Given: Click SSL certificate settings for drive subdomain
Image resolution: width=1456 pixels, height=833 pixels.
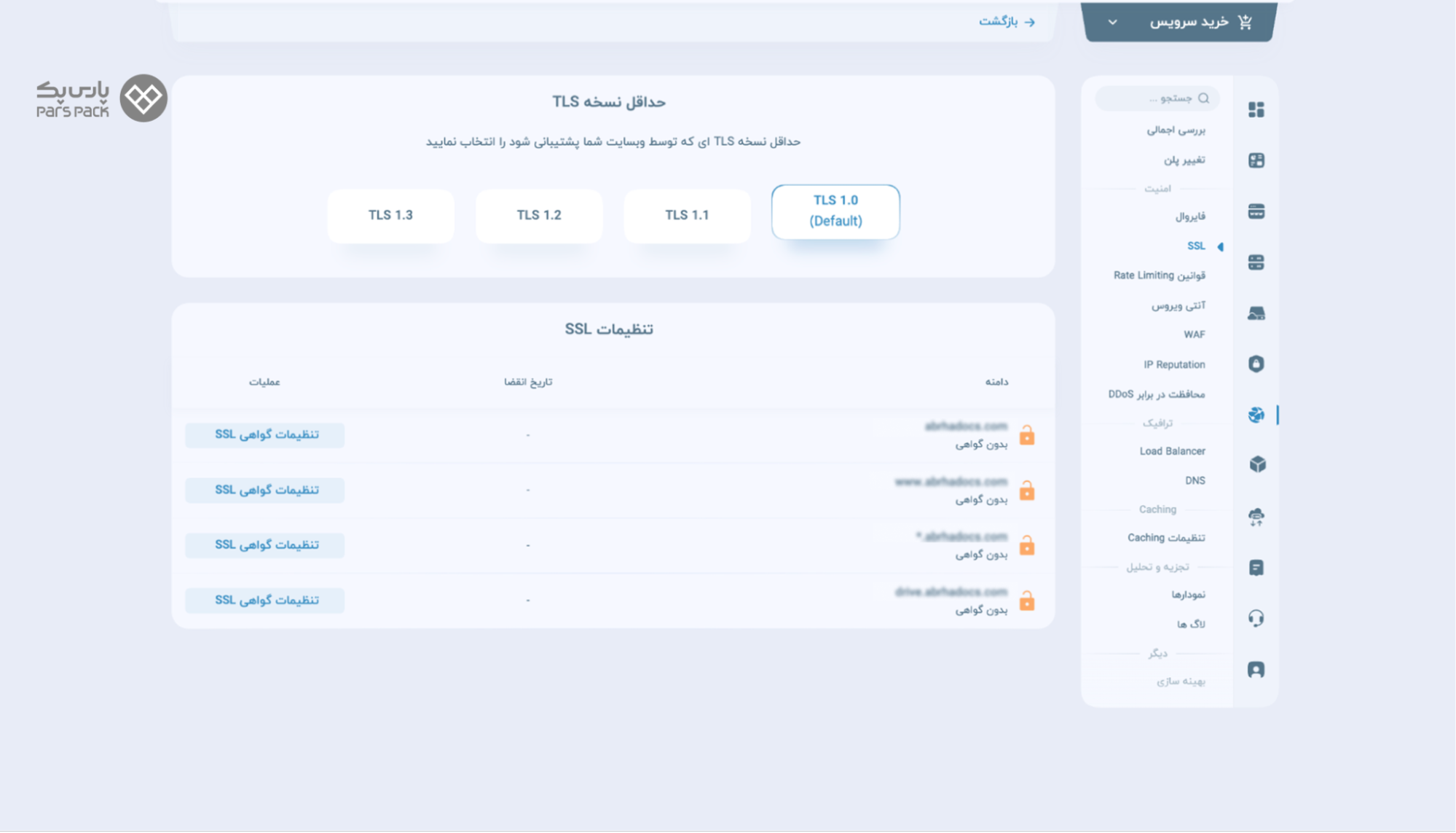Looking at the screenshot, I should point(265,600).
